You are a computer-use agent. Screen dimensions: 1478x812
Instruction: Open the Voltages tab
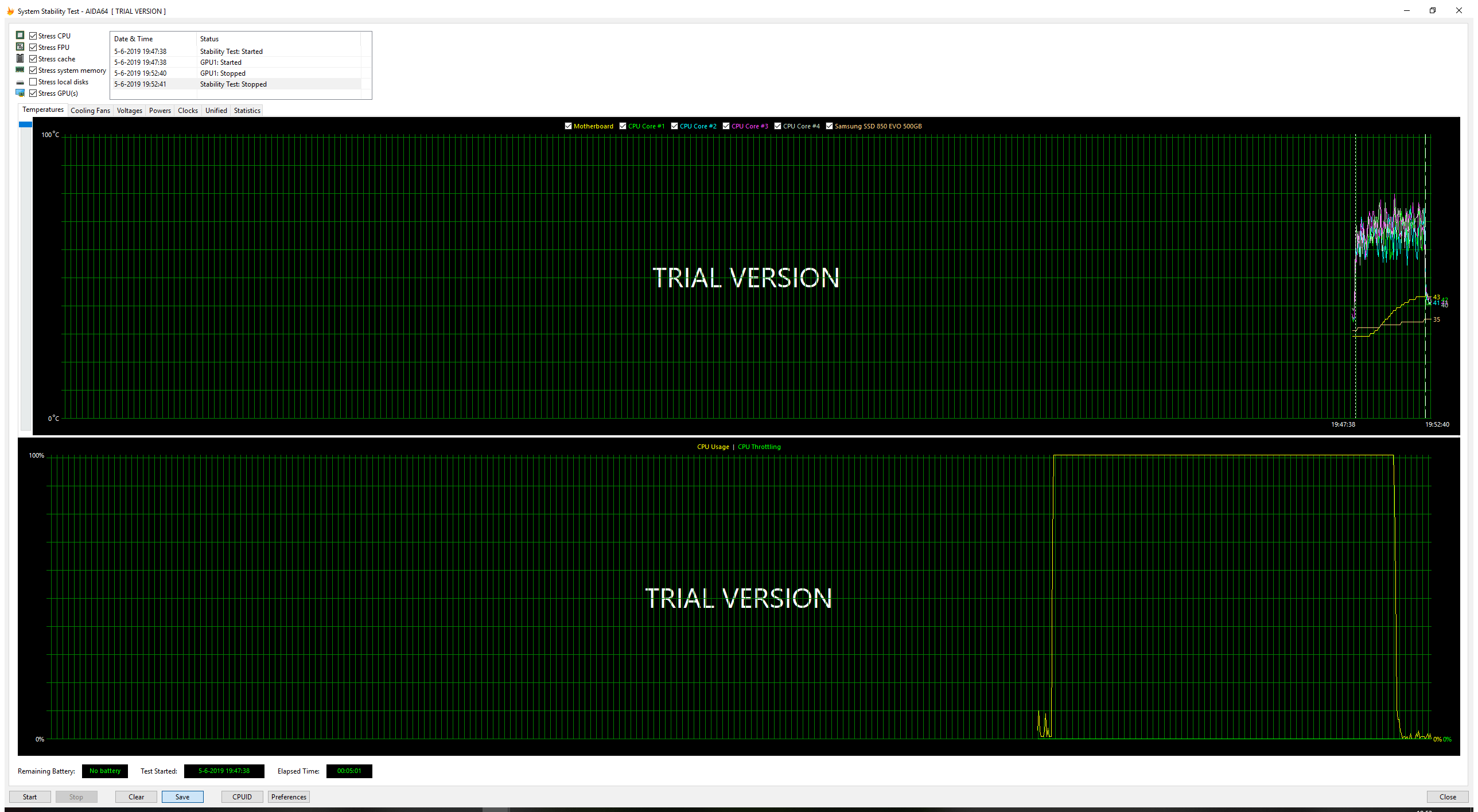click(129, 111)
